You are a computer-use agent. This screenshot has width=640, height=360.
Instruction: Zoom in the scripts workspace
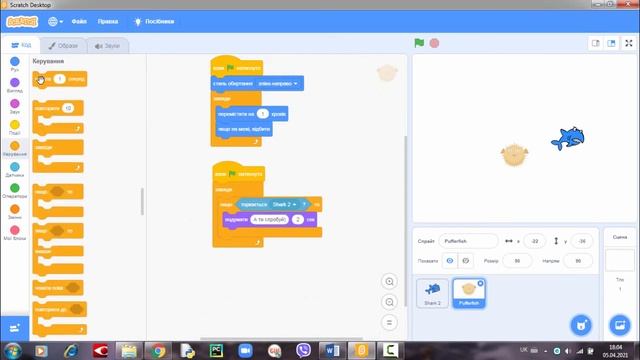coord(389,281)
